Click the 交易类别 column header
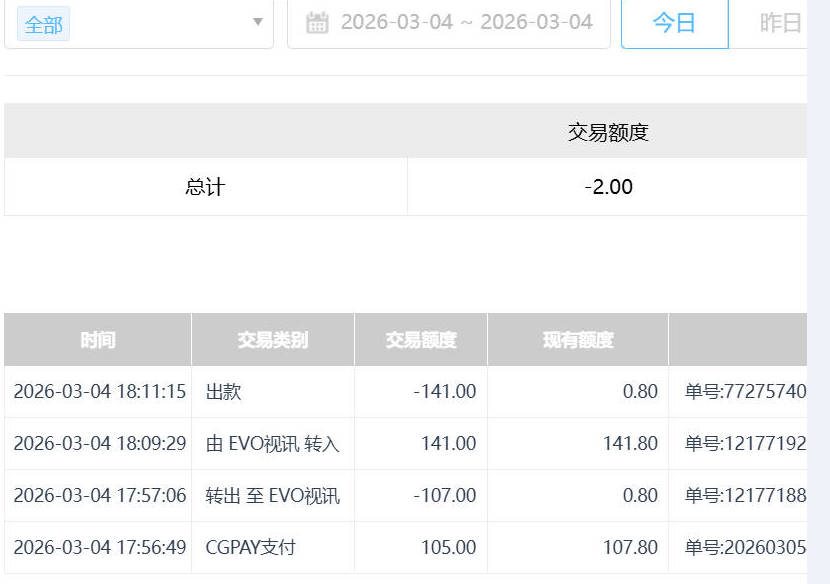The width and height of the screenshot is (830, 584). (x=273, y=340)
